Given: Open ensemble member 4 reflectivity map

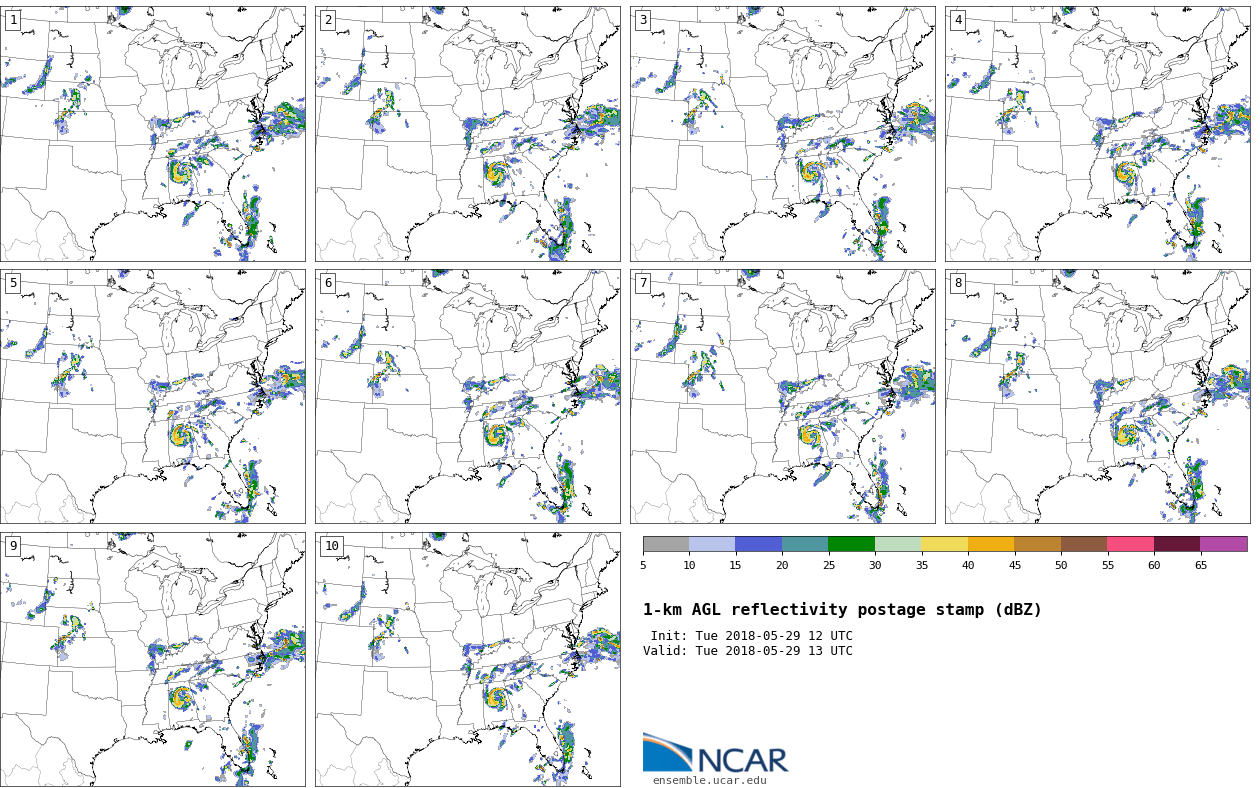Looking at the screenshot, I should click(x=1098, y=134).
